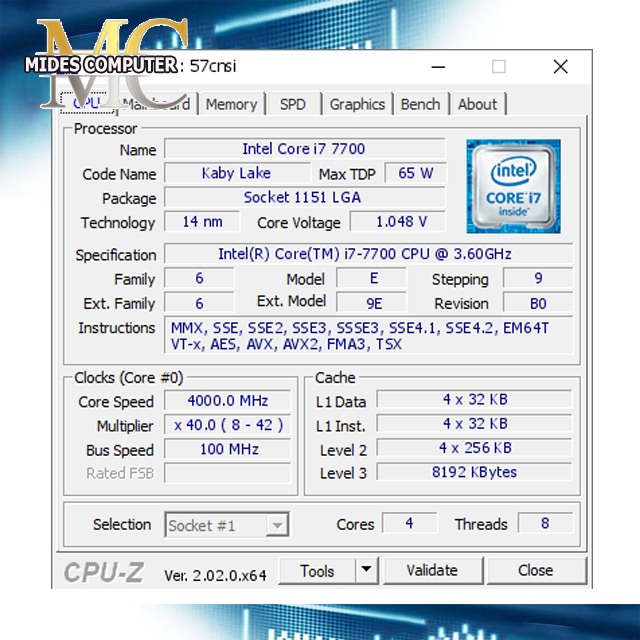
Task: Close the window using title bar X
Action: tap(560, 67)
